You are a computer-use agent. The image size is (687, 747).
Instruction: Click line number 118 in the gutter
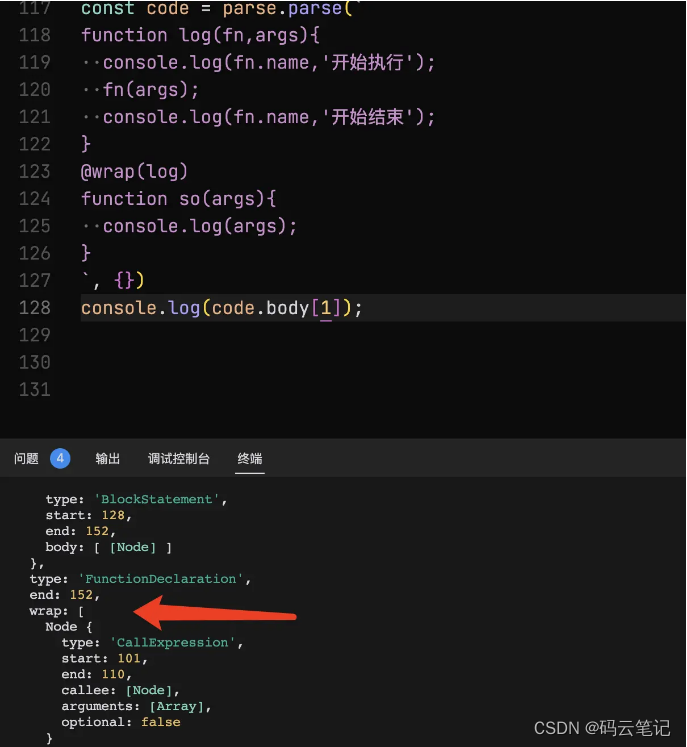[35, 35]
